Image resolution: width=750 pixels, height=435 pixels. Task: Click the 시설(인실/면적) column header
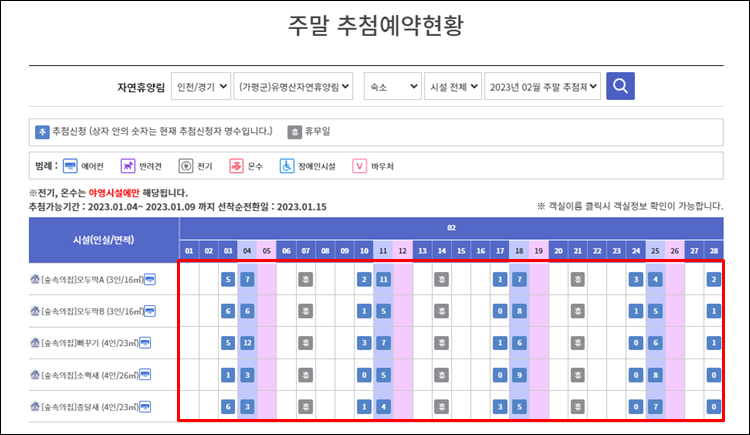tap(104, 240)
